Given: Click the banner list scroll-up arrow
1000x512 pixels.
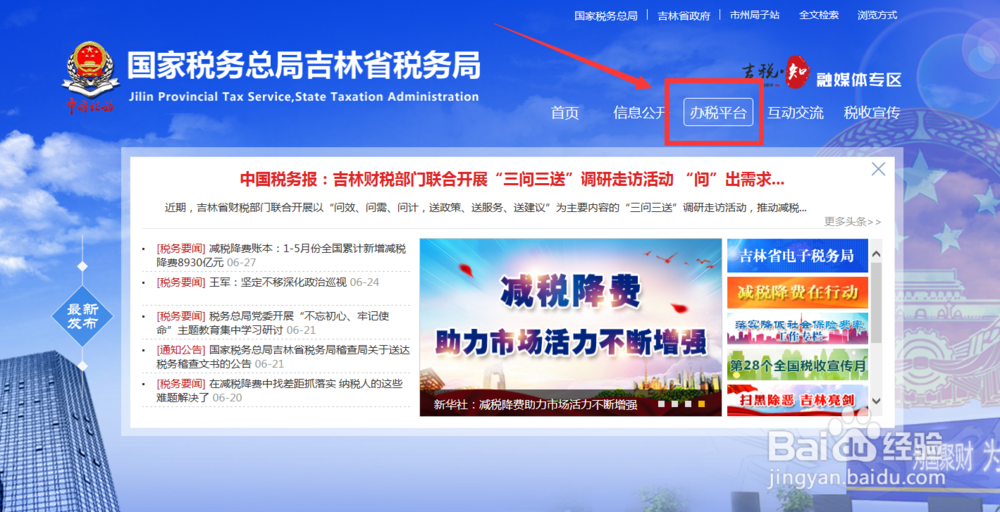Looking at the screenshot, I should pyautogui.click(x=876, y=254).
